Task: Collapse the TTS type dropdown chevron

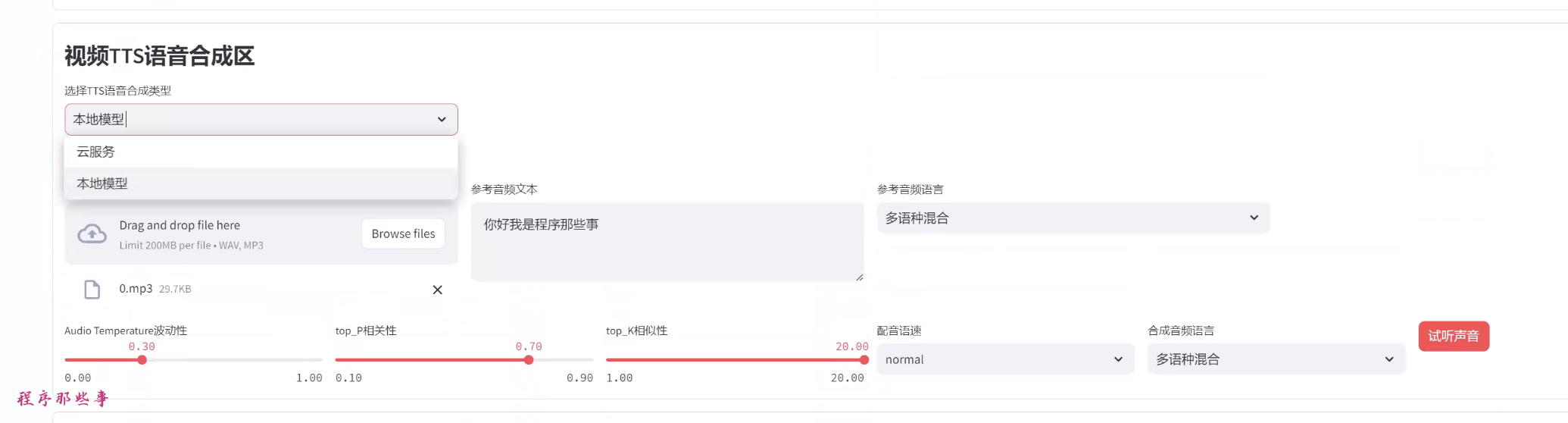Action: coord(442,120)
